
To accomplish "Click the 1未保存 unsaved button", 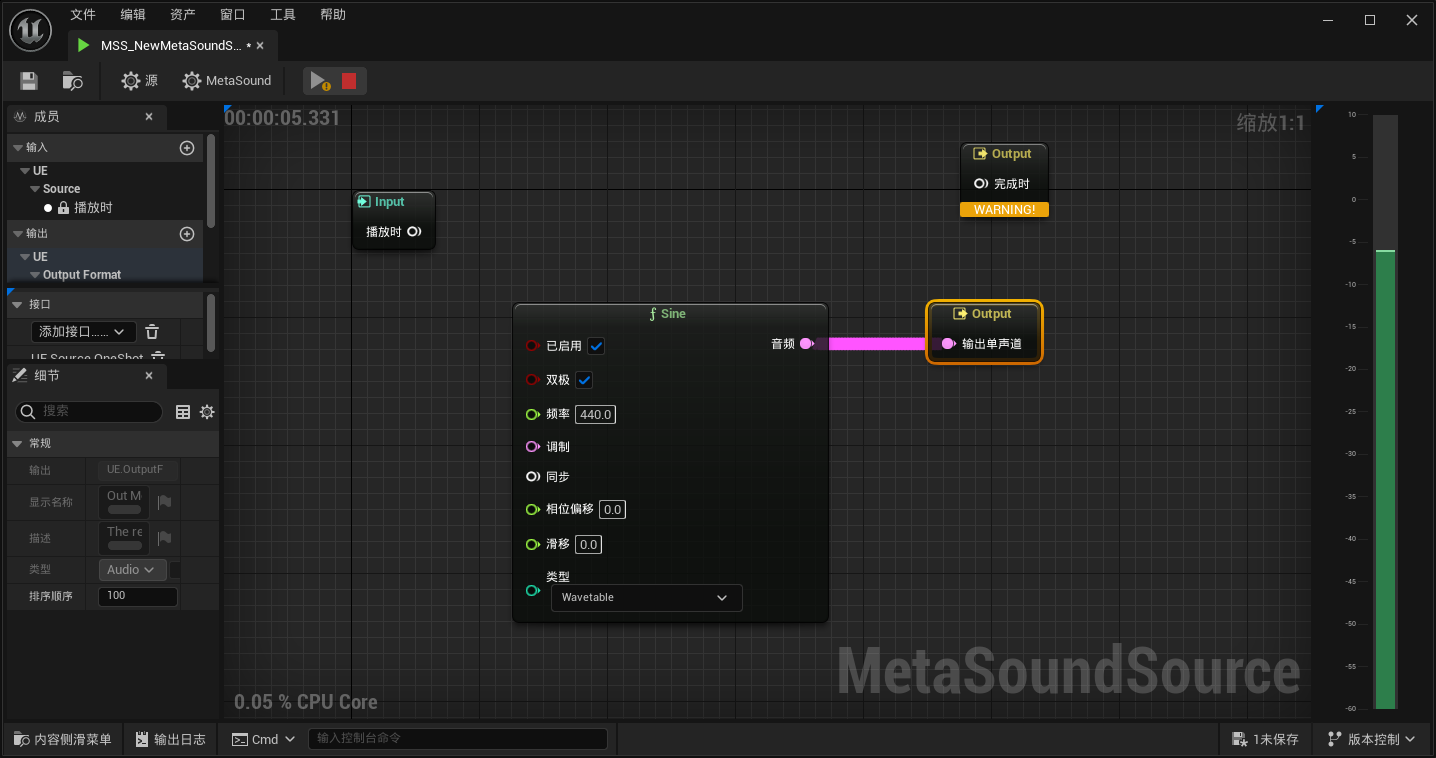I will coord(1267,740).
